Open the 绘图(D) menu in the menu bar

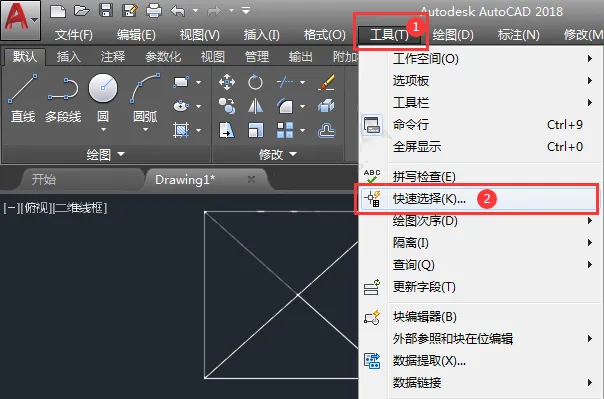coord(453,35)
